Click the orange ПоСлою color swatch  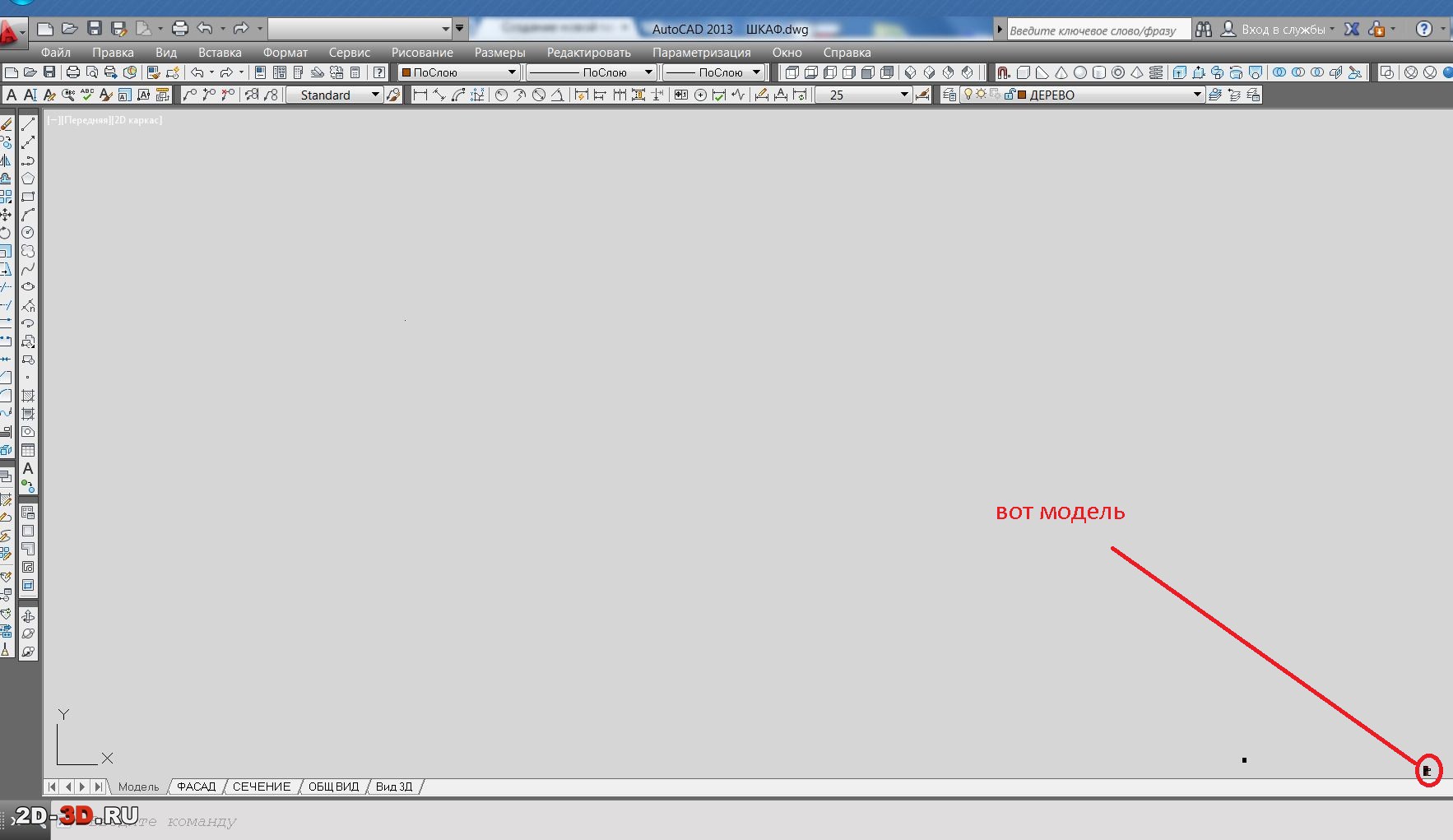coord(406,72)
